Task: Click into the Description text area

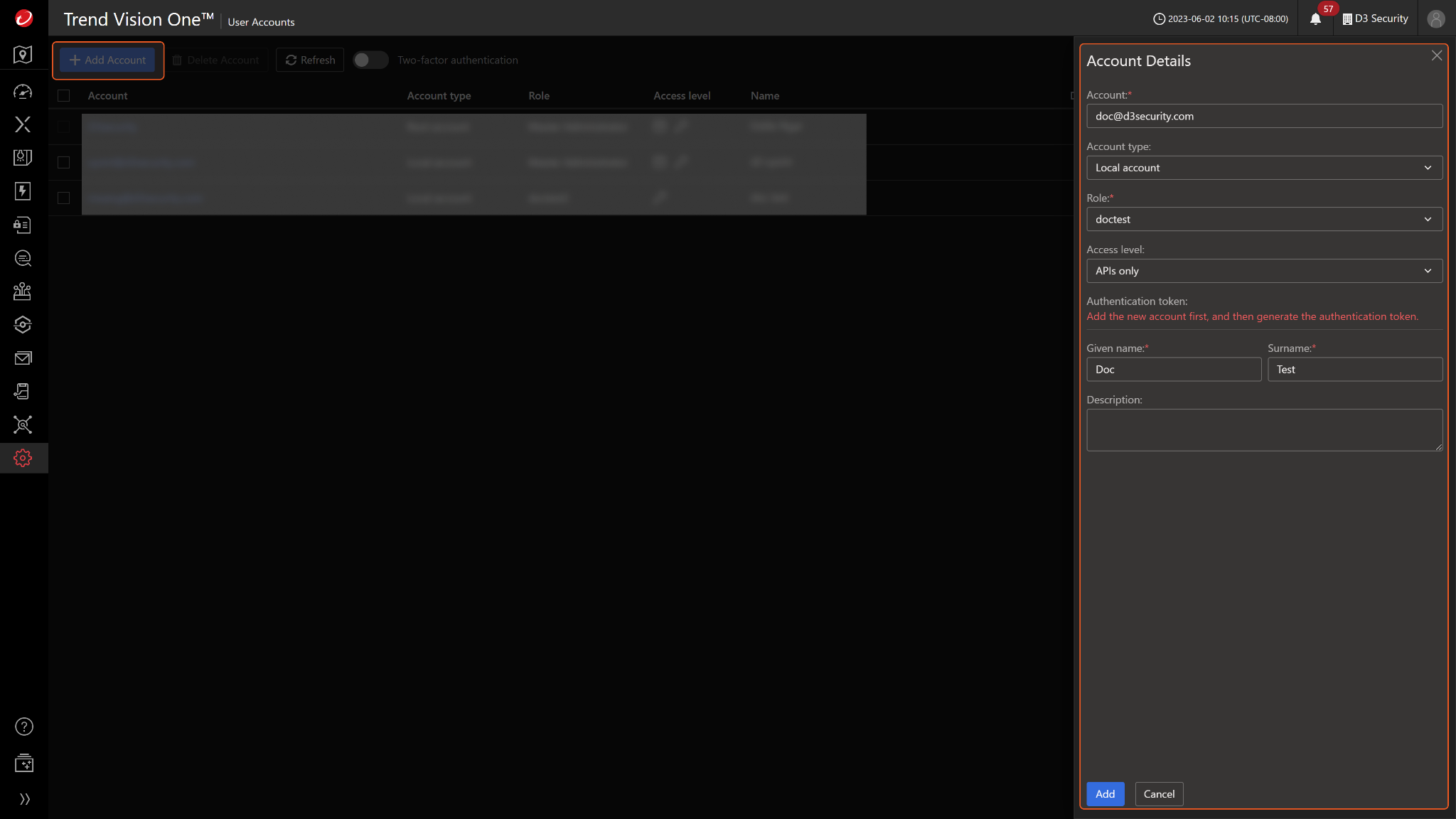Action: 1263,430
